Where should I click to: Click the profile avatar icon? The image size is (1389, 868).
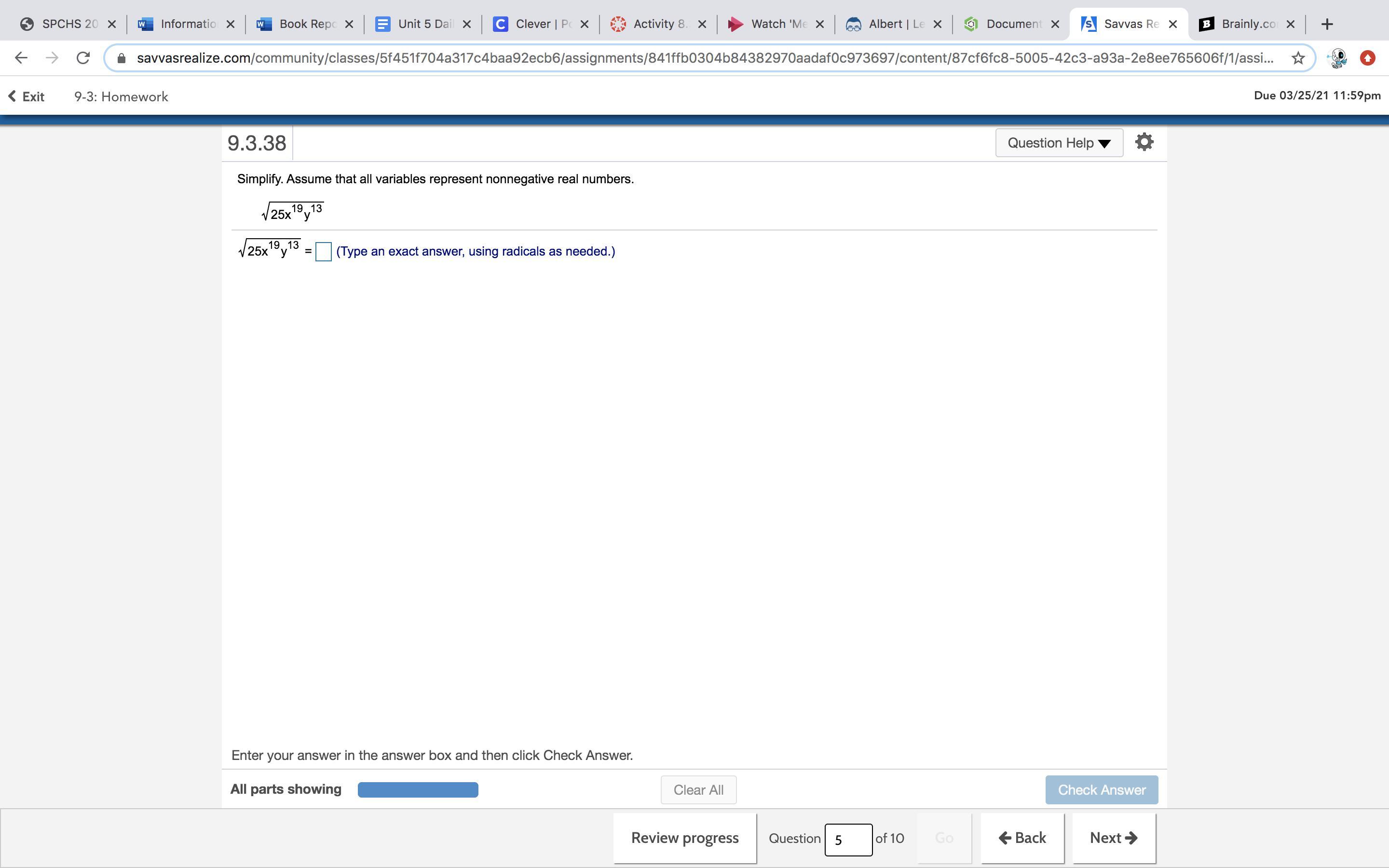(1338, 58)
